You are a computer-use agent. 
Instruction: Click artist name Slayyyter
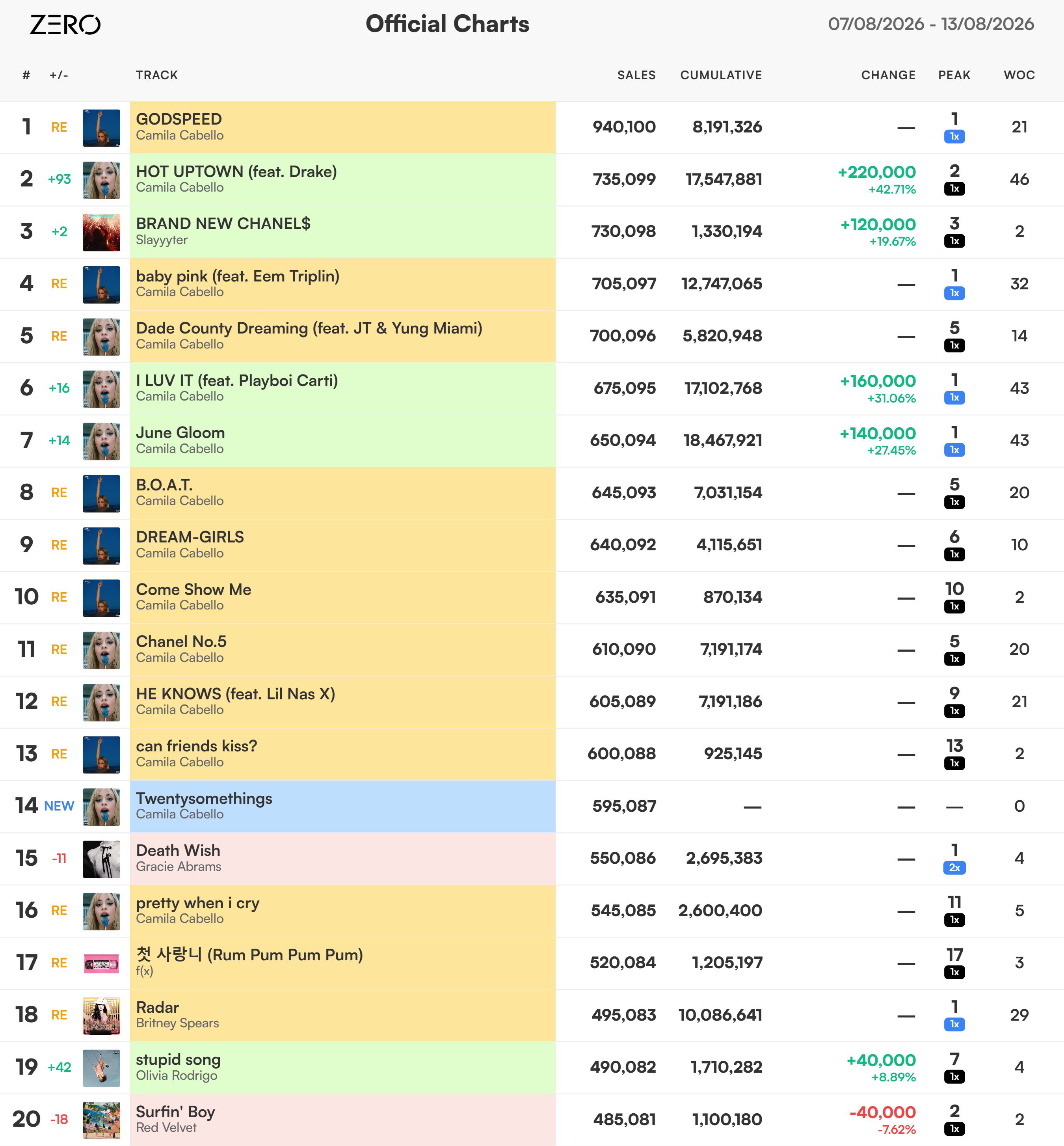(162, 240)
